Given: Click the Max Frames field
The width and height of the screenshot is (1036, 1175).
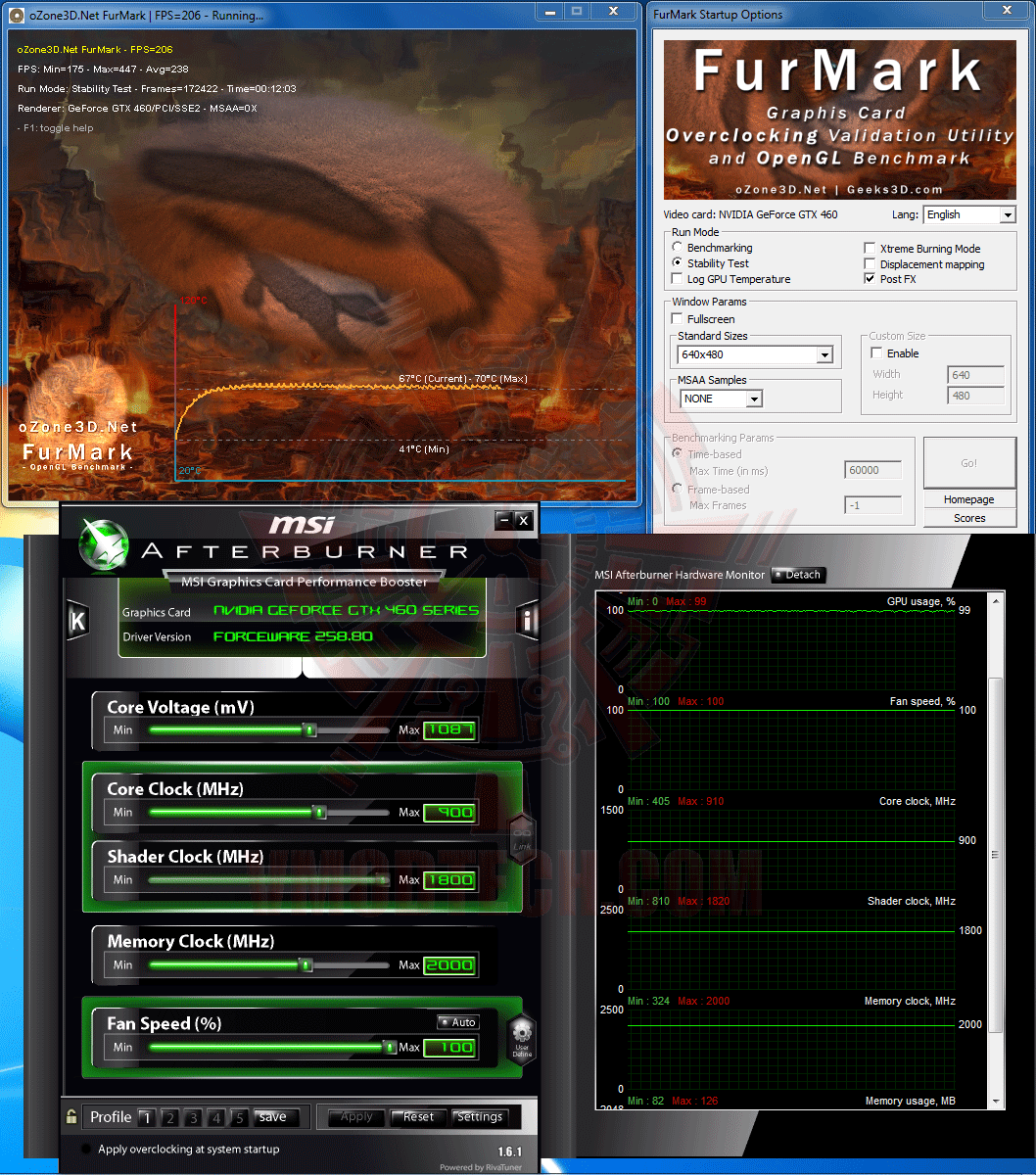Looking at the screenshot, I should pyautogui.click(x=872, y=505).
